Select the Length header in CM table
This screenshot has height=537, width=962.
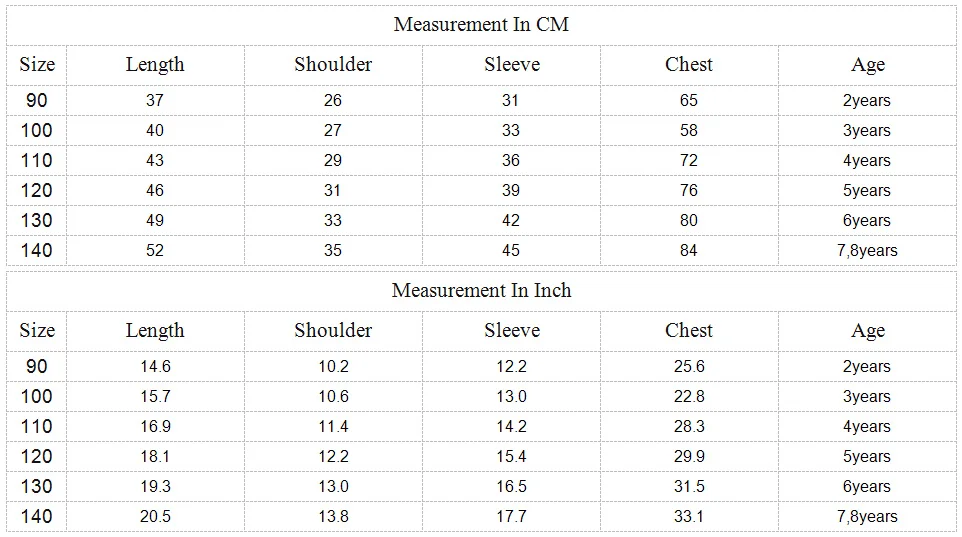coord(155,64)
